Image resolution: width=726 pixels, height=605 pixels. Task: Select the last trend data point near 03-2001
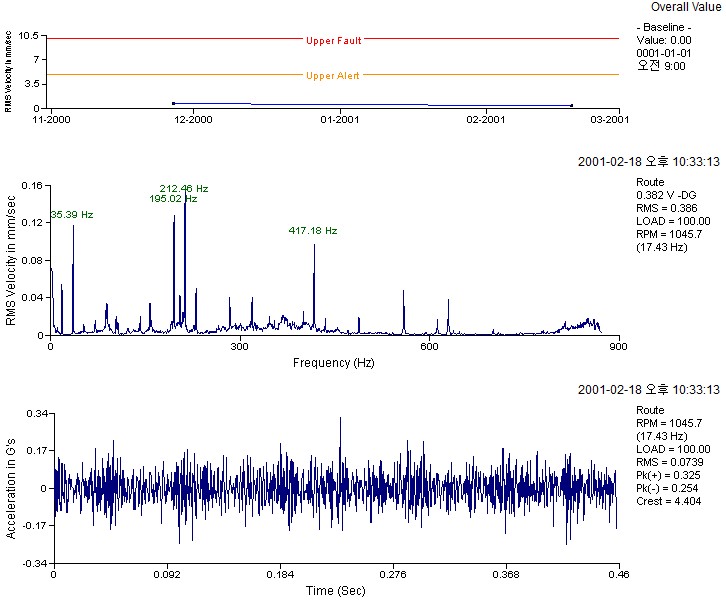point(571,105)
